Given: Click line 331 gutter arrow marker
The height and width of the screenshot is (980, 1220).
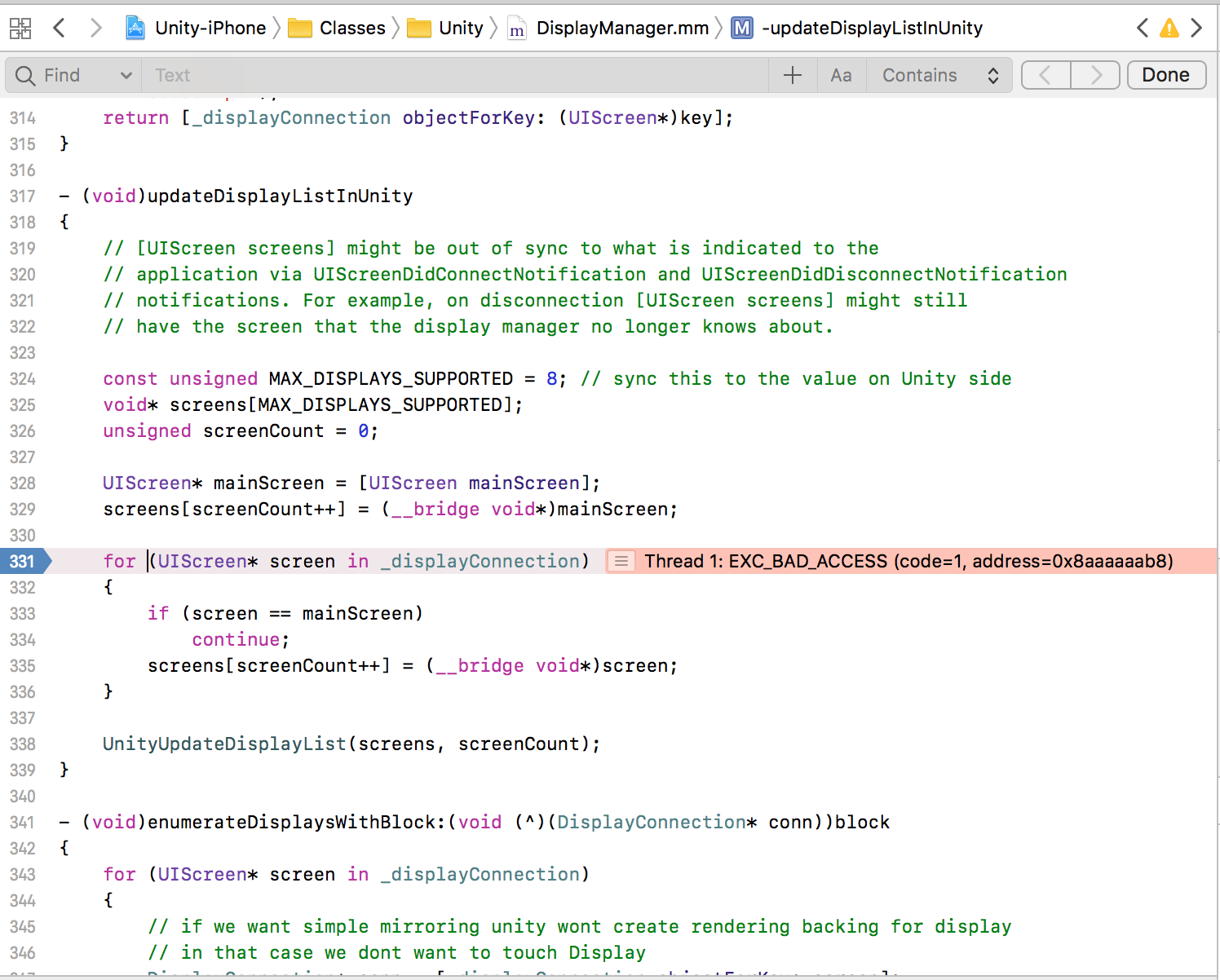Looking at the screenshot, I should tap(26, 561).
